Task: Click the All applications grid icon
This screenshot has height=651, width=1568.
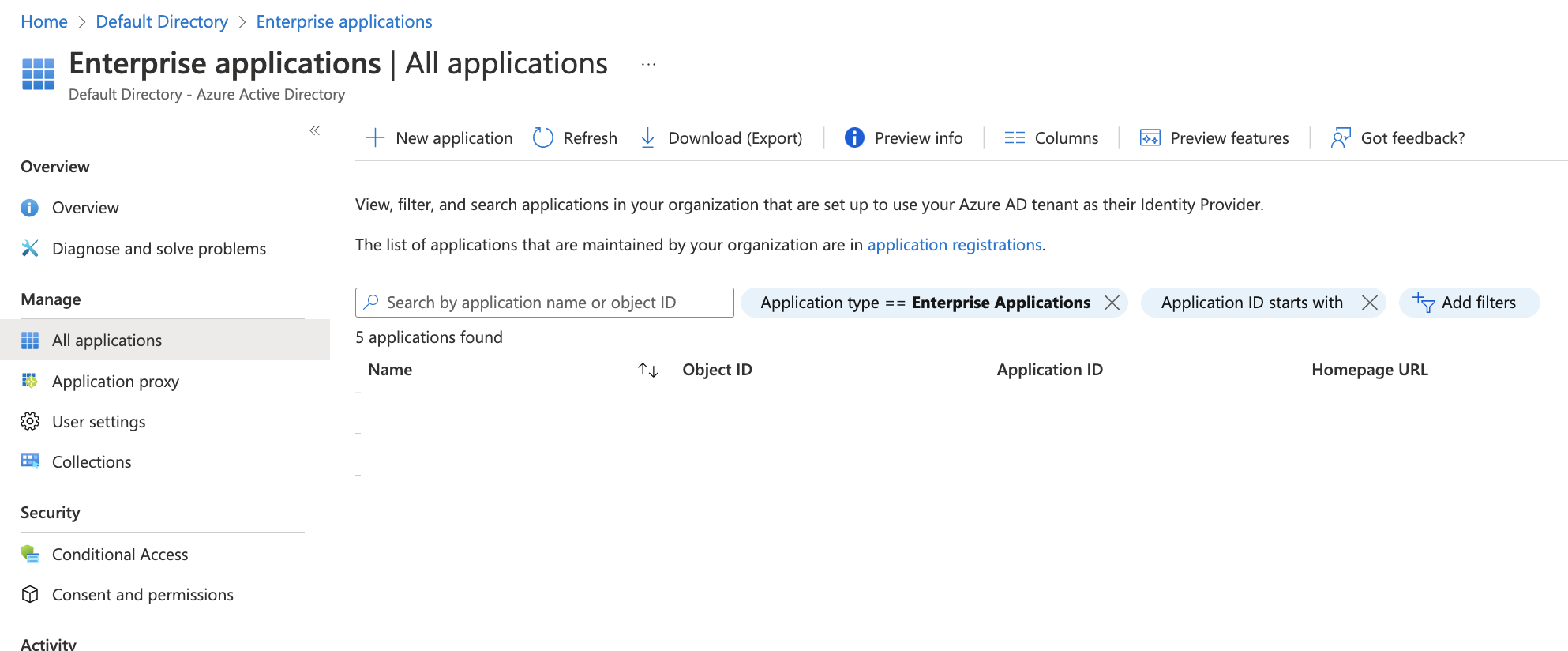Action: pyautogui.click(x=30, y=341)
